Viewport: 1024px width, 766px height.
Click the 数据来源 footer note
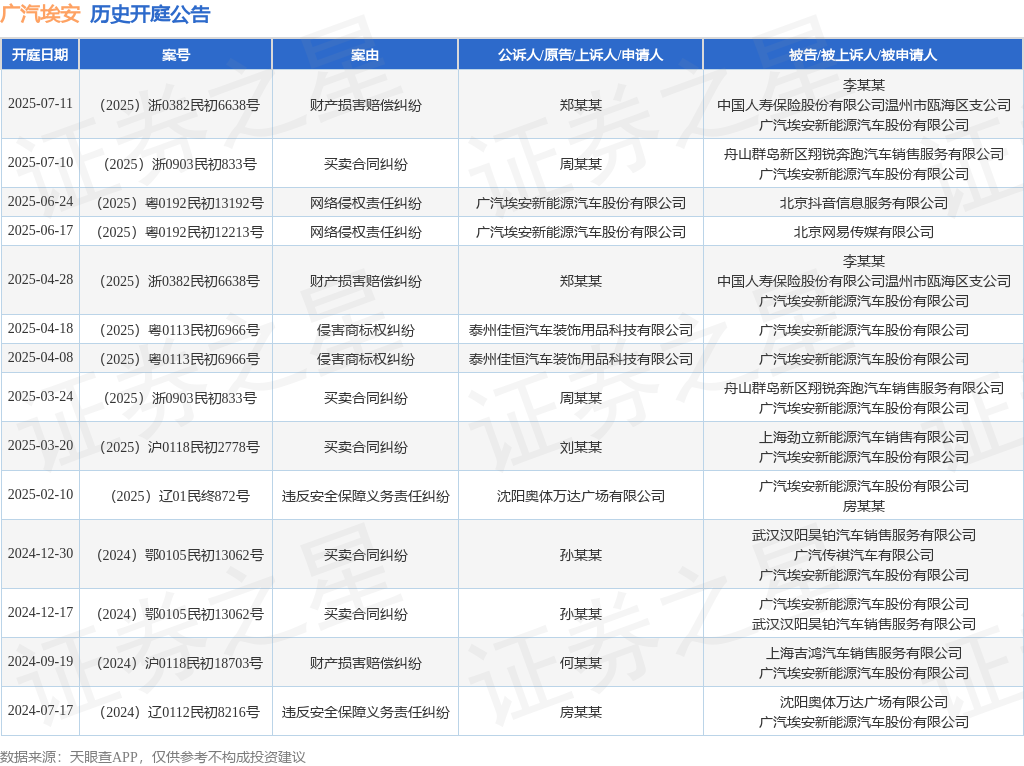[x=153, y=757]
